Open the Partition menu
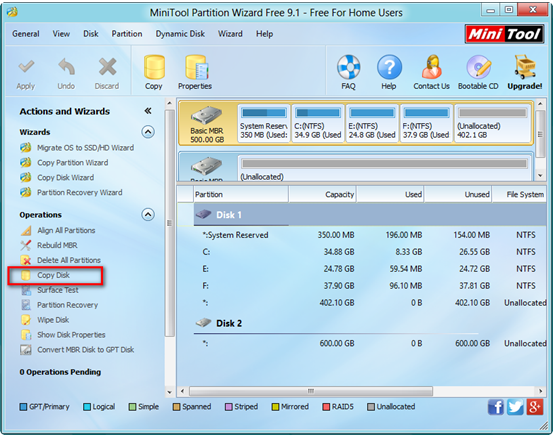Image resolution: width=555 pixels, height=437 pixels. tap(127, 34)
